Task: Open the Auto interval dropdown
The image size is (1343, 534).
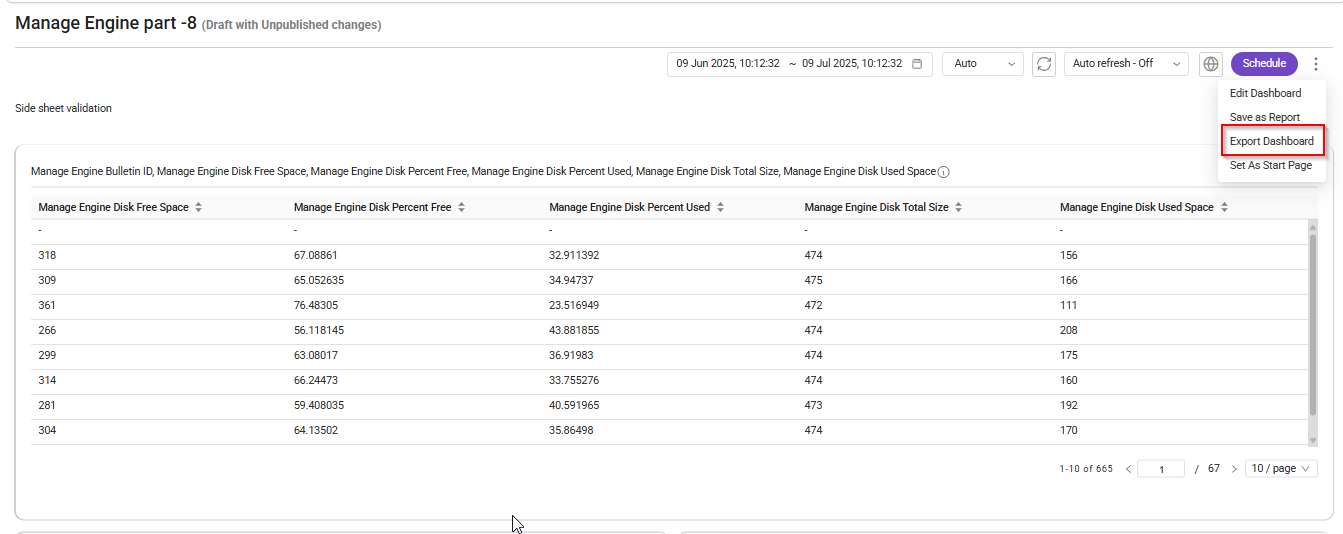Action: click(983, 64)
